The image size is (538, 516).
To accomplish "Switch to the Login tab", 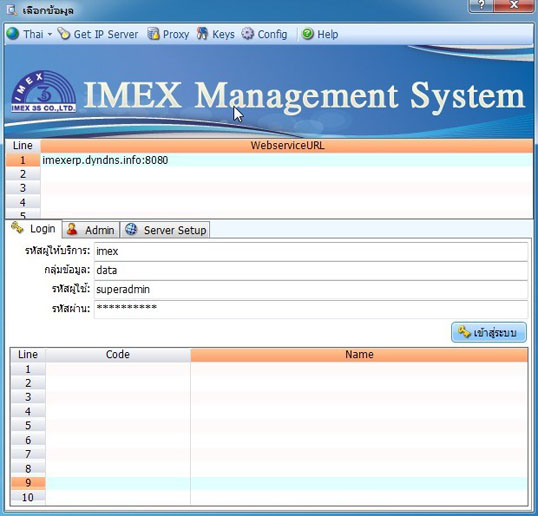I will tap(34, 228).
